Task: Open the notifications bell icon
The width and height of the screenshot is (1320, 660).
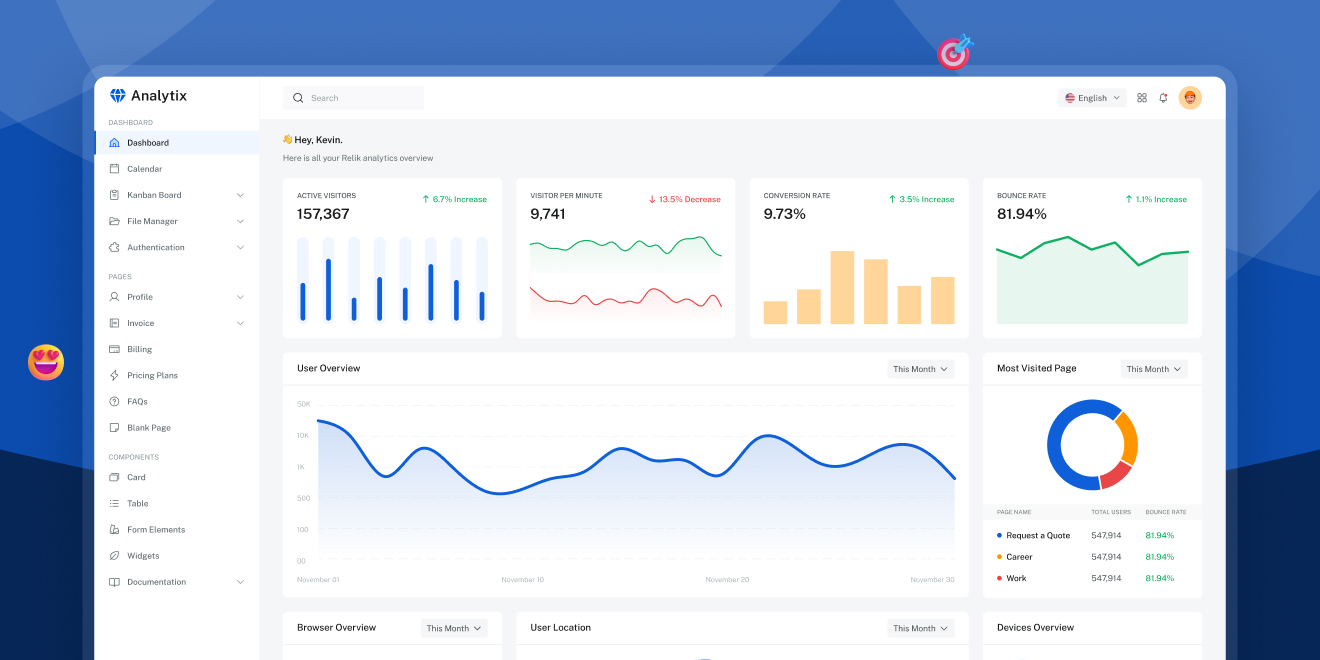Action: click(1163, 98)
